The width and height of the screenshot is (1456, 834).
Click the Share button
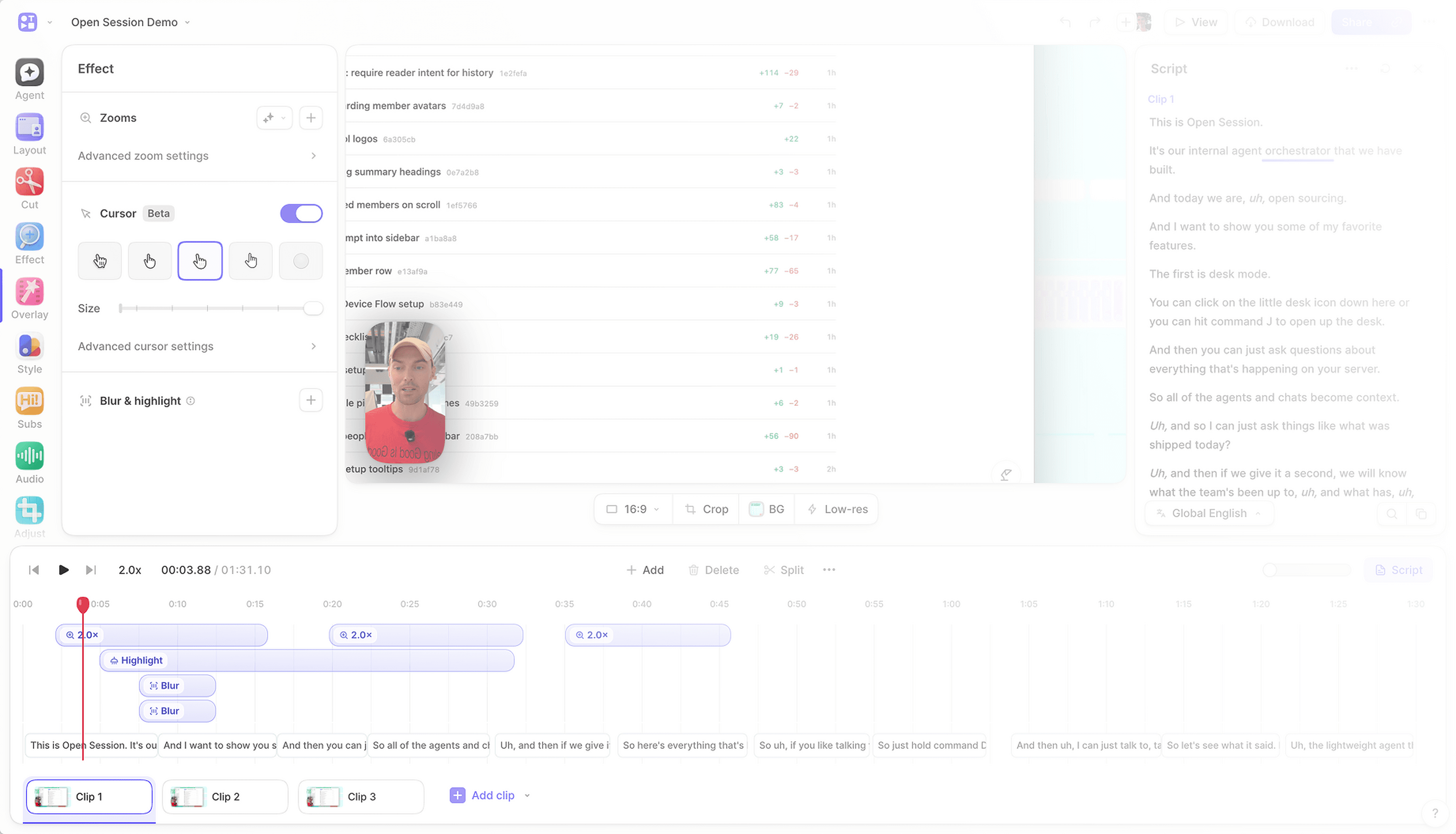pos(1357,23)
